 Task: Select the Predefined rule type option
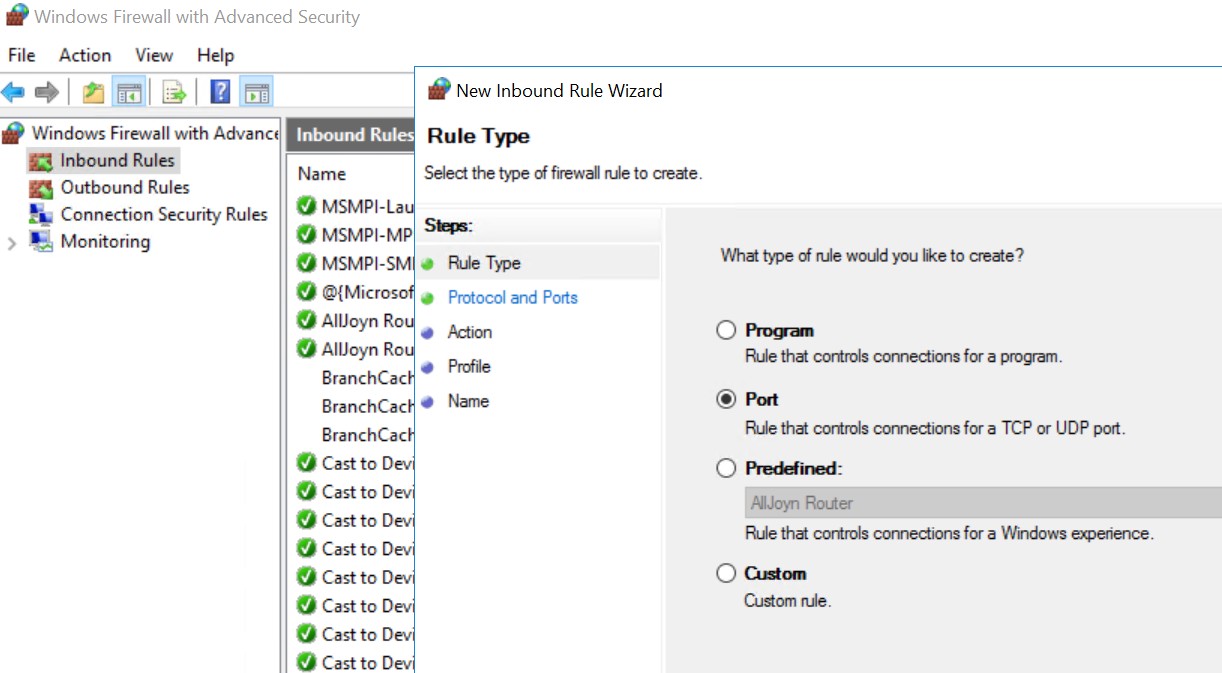coord(726,468)
